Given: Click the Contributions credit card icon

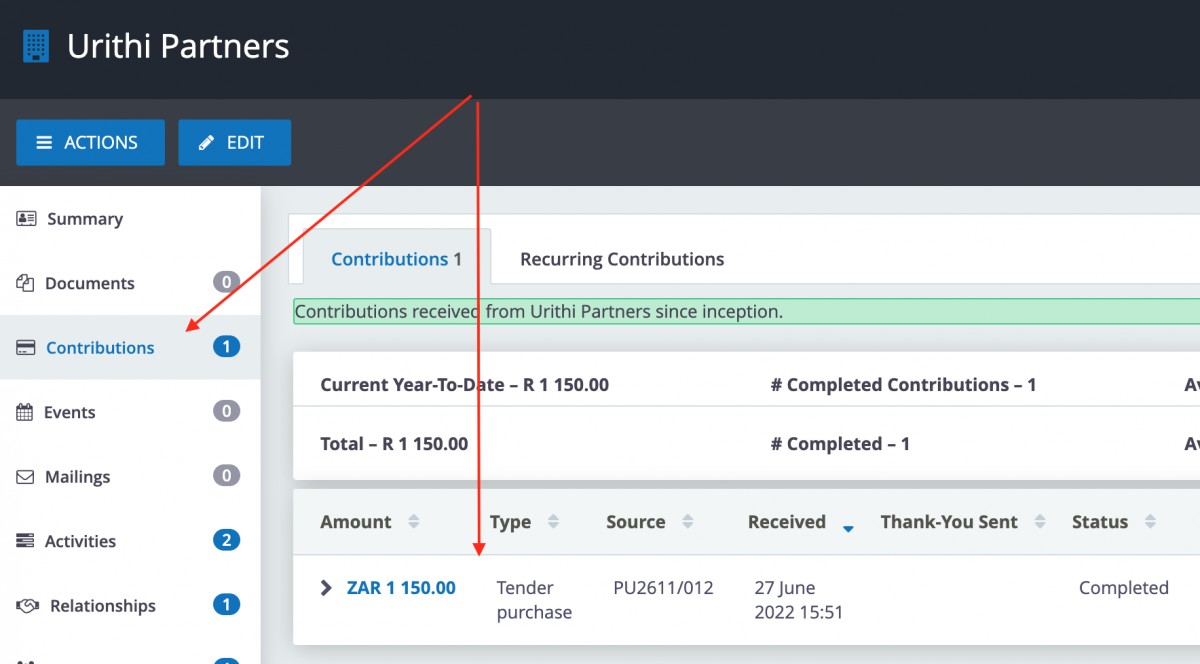Looking at the screenshot, I should [26, 348].
